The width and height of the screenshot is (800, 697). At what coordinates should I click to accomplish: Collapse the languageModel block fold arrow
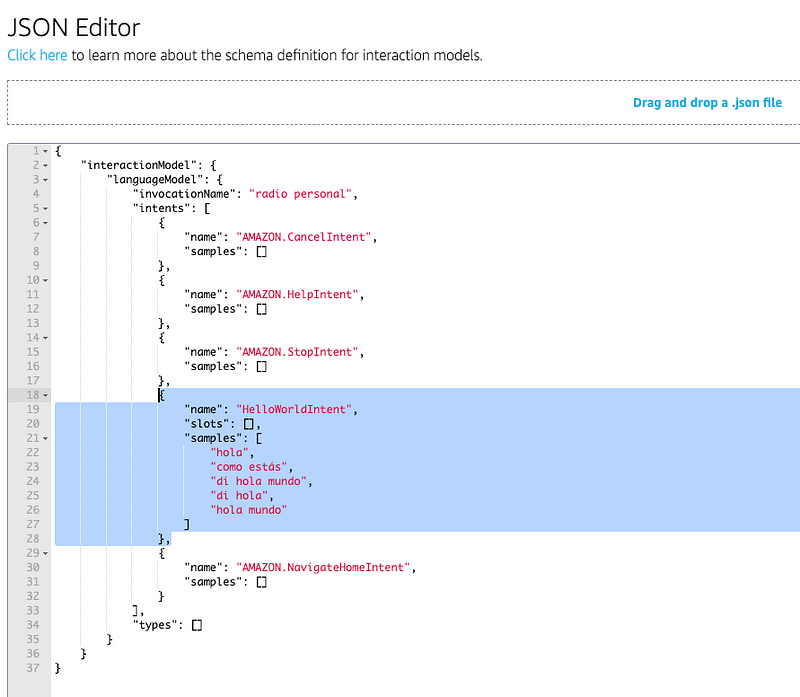point(46,179)
